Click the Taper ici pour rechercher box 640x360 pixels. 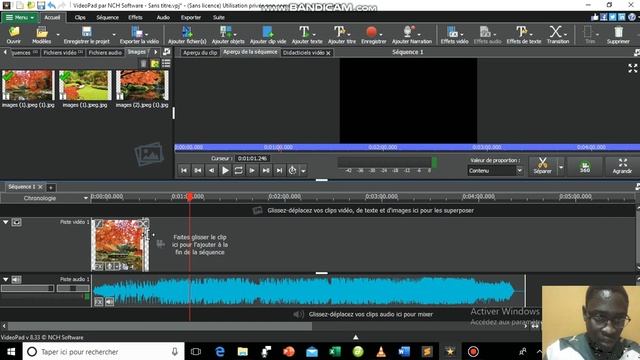[x=102, y=351]
